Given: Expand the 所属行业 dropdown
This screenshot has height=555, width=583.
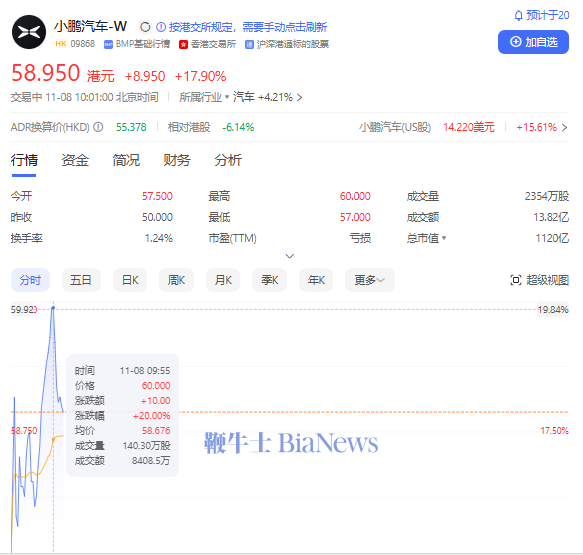Looking at the screenshot, I should 204,97.
